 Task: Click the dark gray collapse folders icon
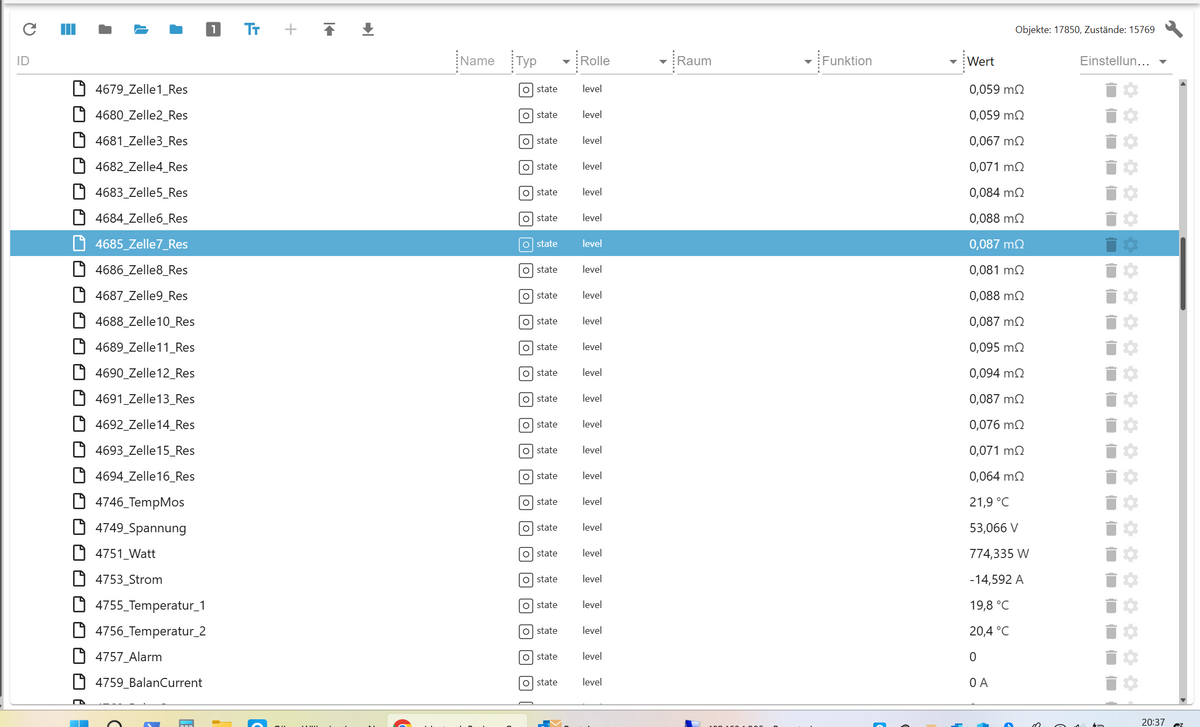tap(105, 29)
